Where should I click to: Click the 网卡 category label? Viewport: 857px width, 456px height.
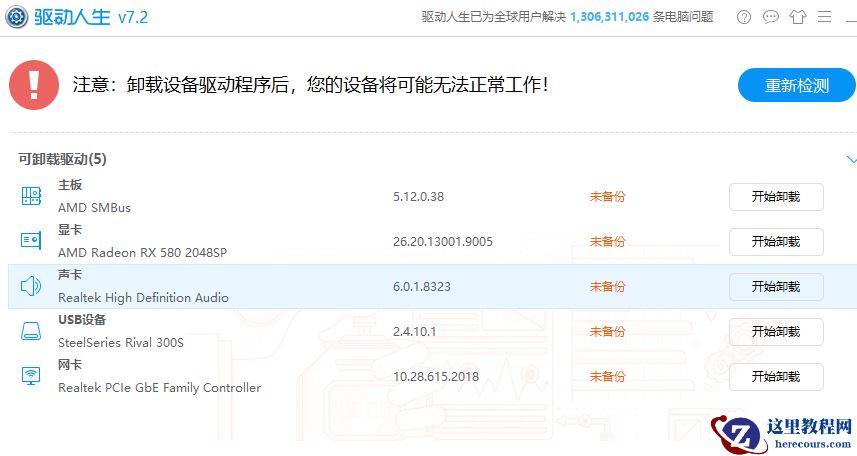click(70, 365)
